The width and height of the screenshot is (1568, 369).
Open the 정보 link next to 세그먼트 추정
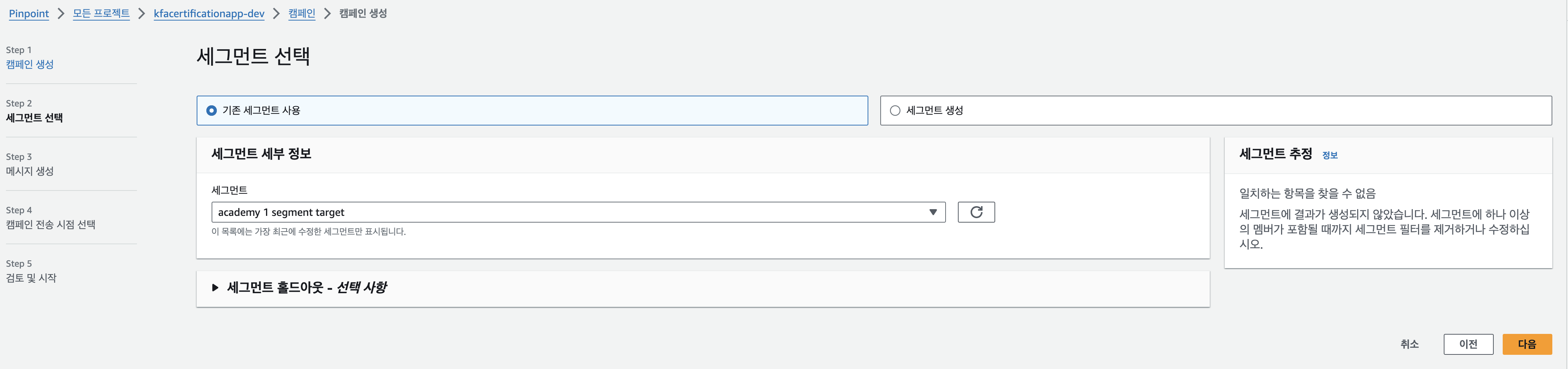pyautogui.click(x=1330, y=155)
